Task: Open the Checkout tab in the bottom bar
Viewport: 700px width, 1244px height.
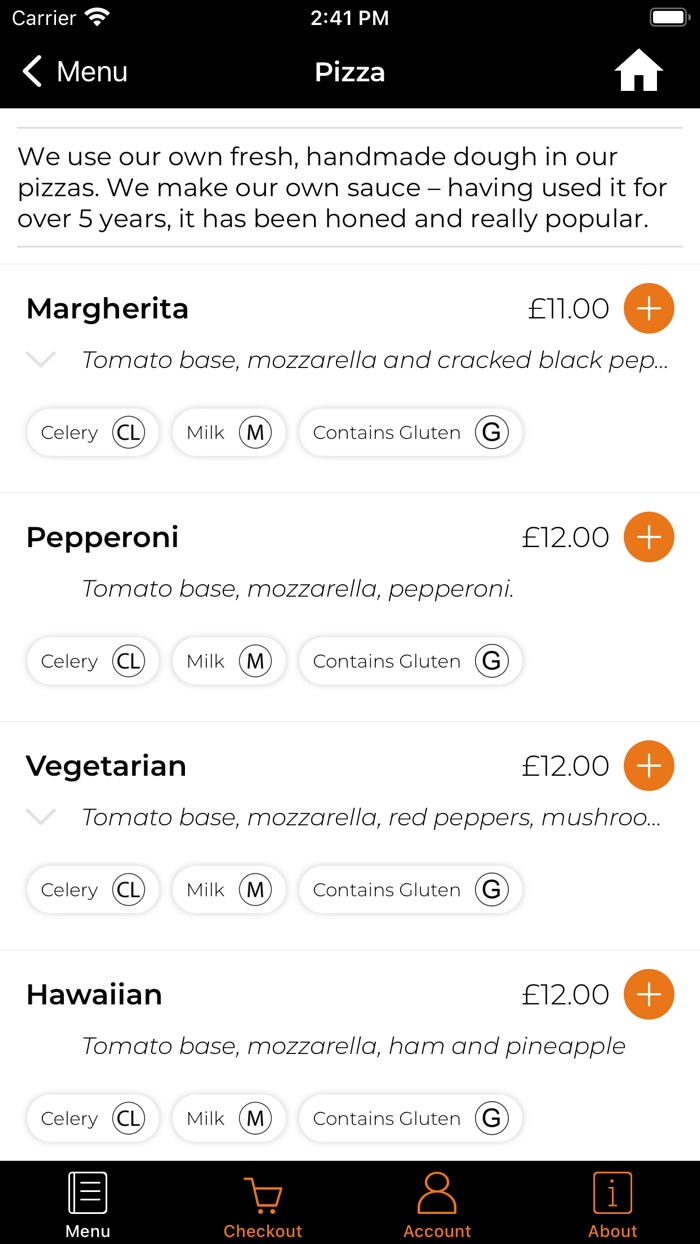Action: click(262, 1202)
